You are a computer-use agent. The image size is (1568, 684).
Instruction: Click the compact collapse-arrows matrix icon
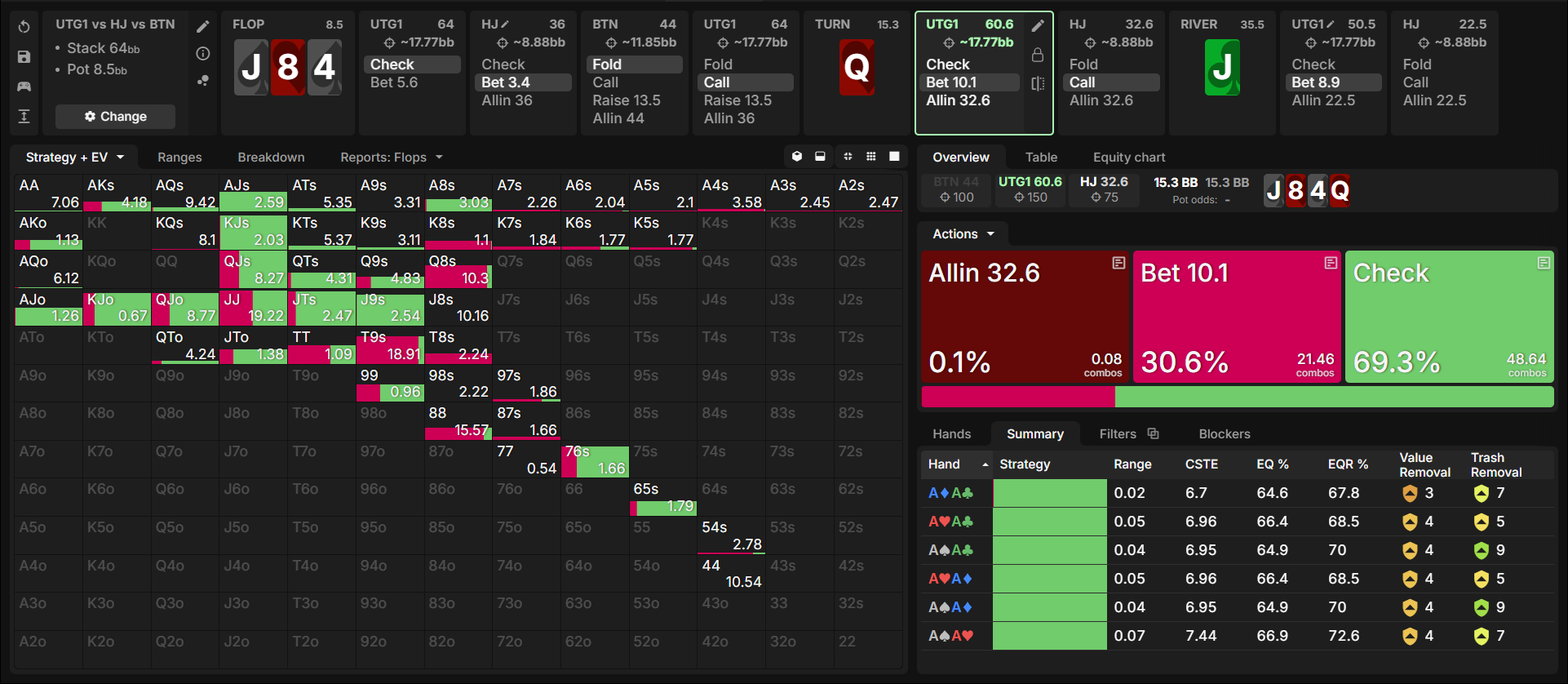(848, 157)
